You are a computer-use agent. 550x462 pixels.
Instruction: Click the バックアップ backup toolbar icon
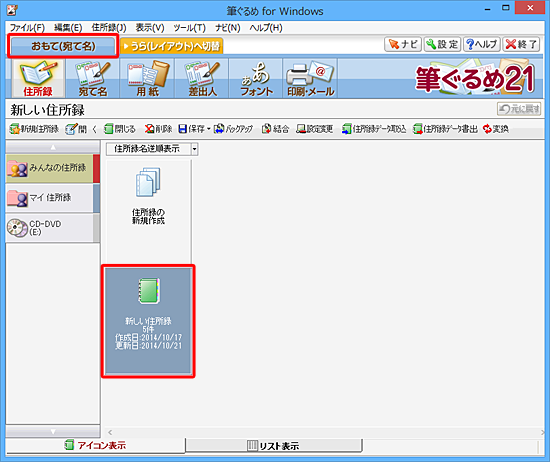(x=233, y=129)
